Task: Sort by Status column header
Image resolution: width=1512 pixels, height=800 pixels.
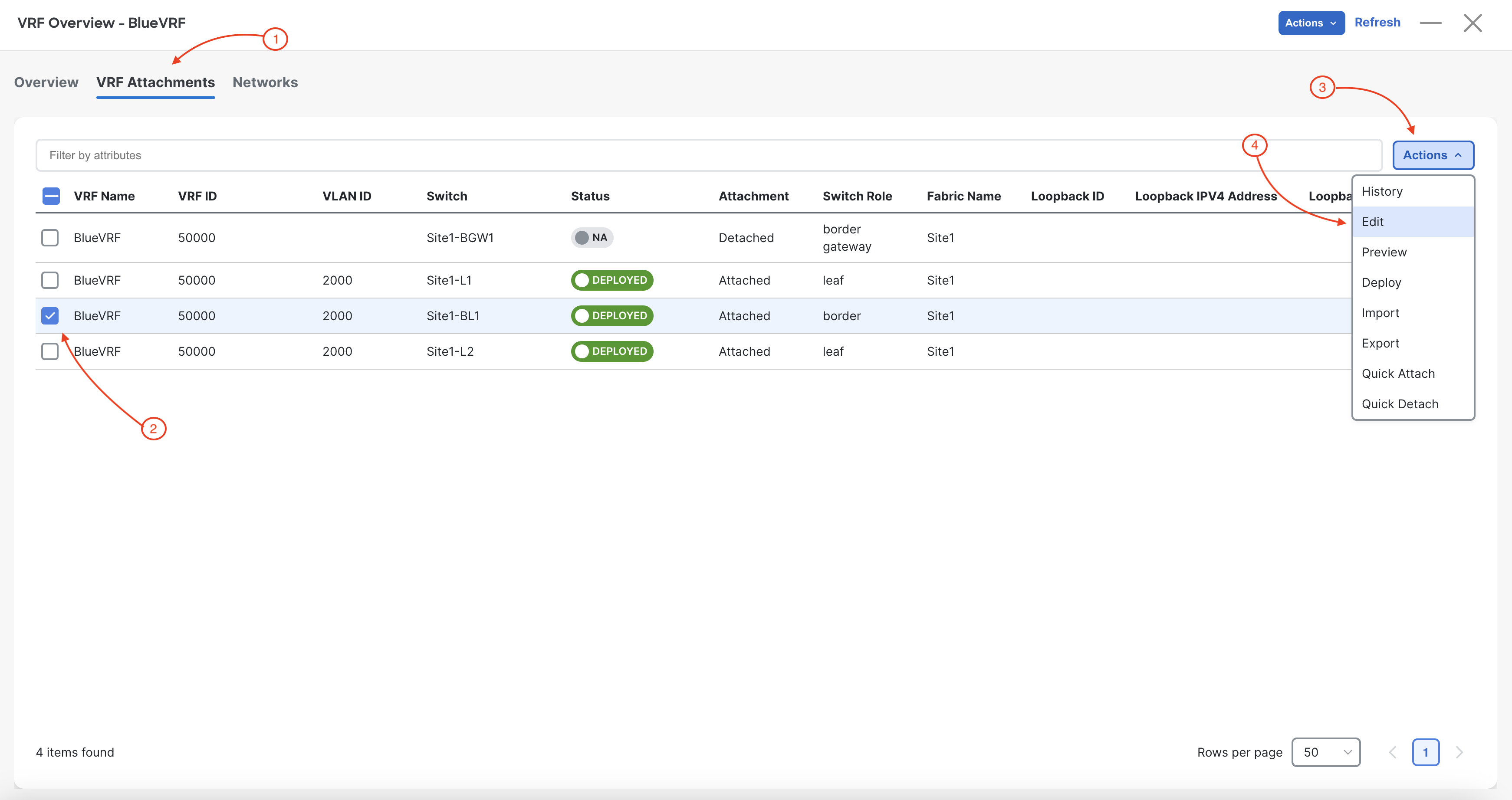Action: [x=590, y=196]
